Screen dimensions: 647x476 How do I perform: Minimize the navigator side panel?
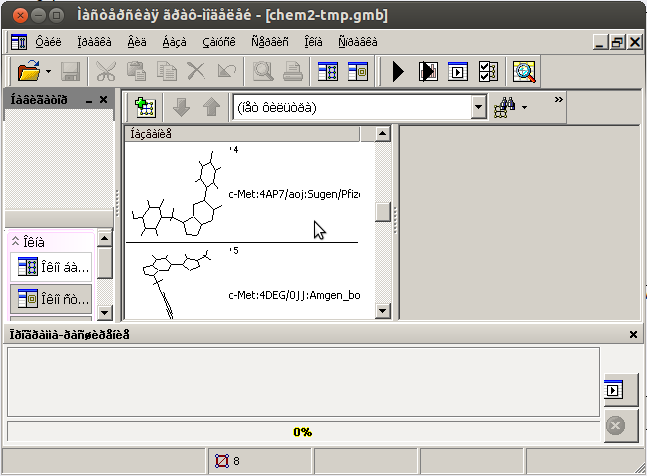[89, 100]
